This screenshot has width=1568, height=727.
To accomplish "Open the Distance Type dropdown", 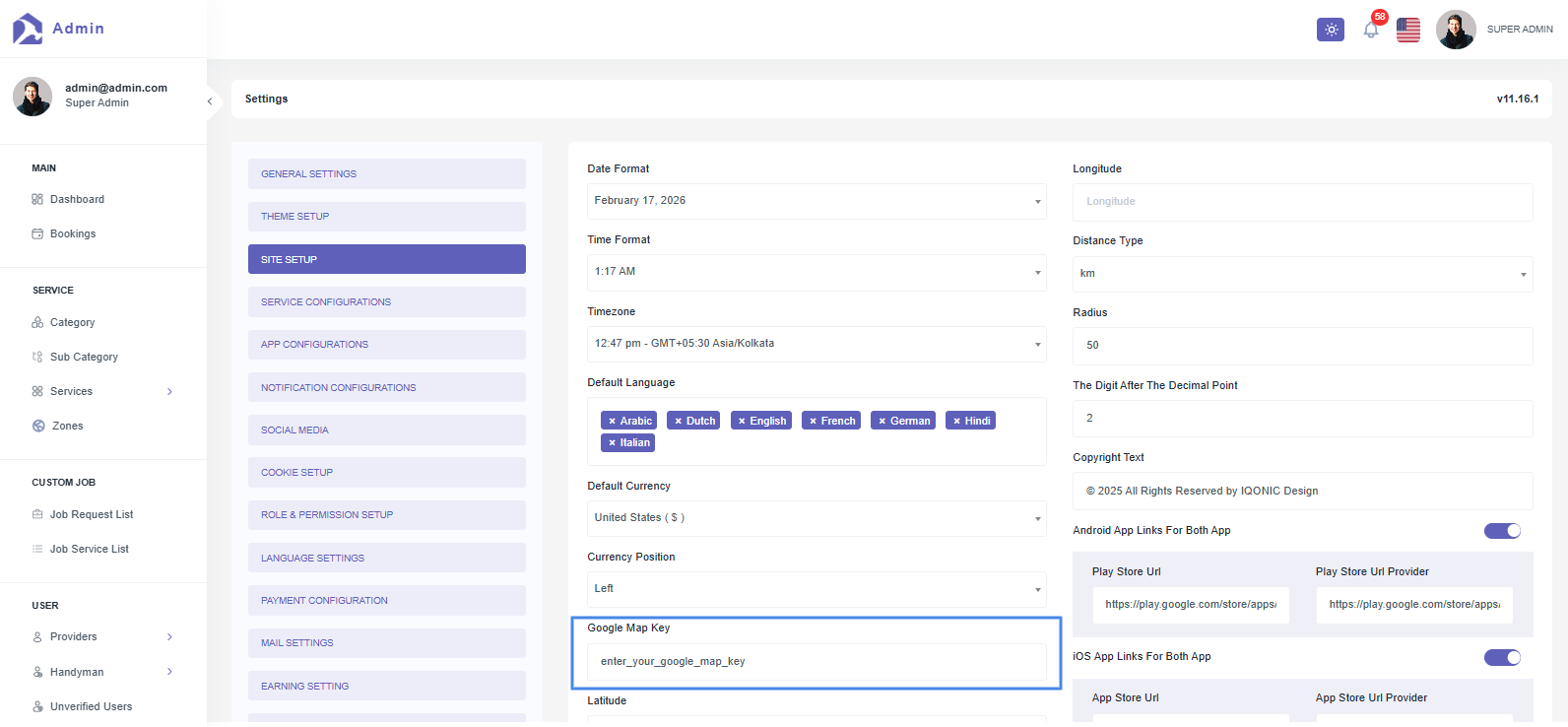I will (1302, 274).
